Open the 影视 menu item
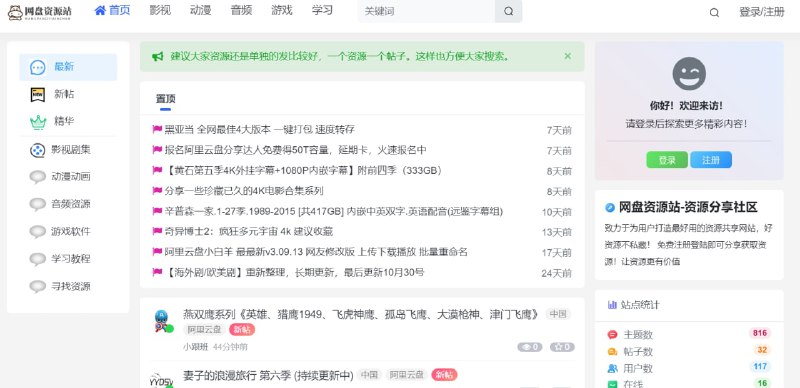 click(x=160, y=11)
